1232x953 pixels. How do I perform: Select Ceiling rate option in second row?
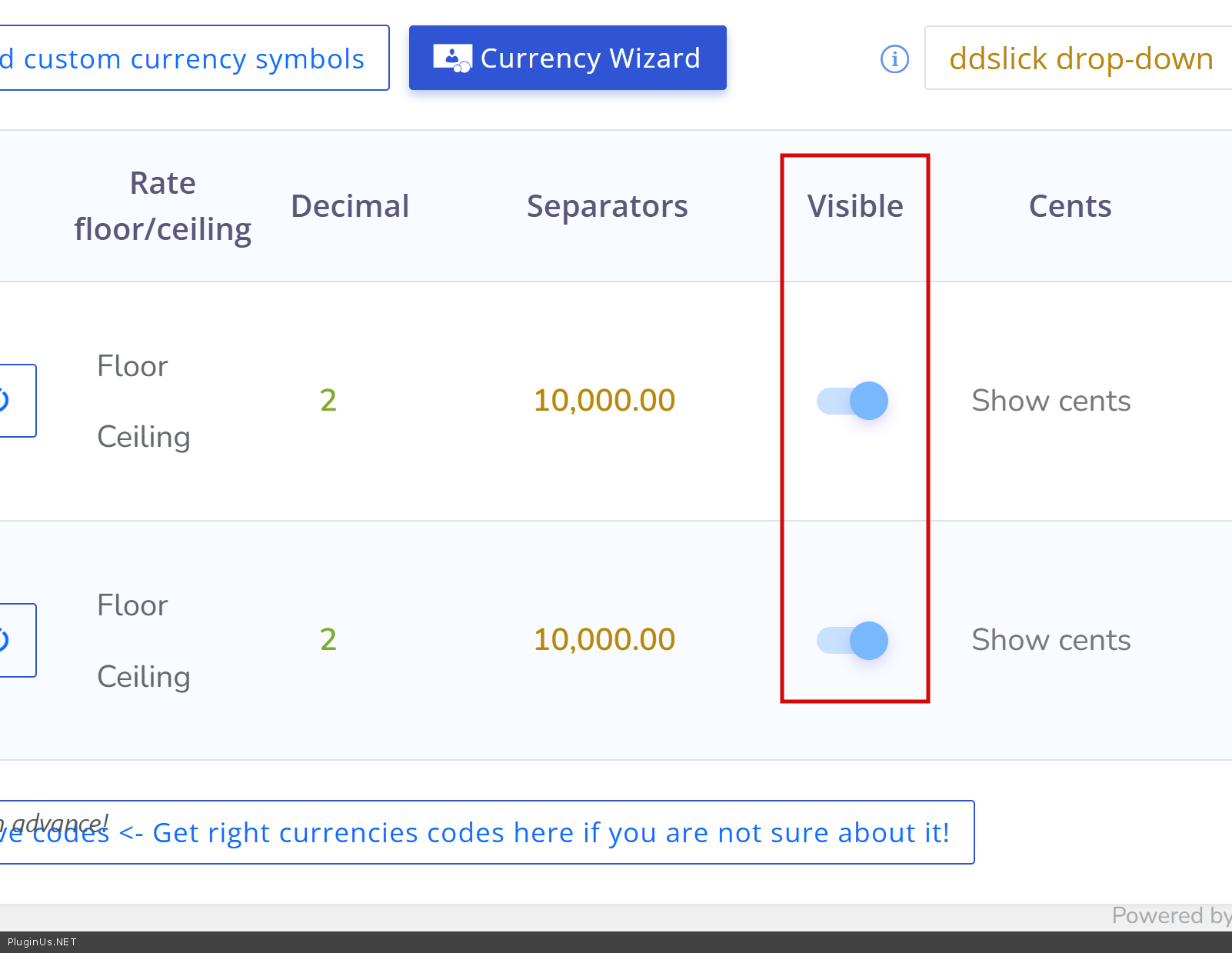pos(144,677)
